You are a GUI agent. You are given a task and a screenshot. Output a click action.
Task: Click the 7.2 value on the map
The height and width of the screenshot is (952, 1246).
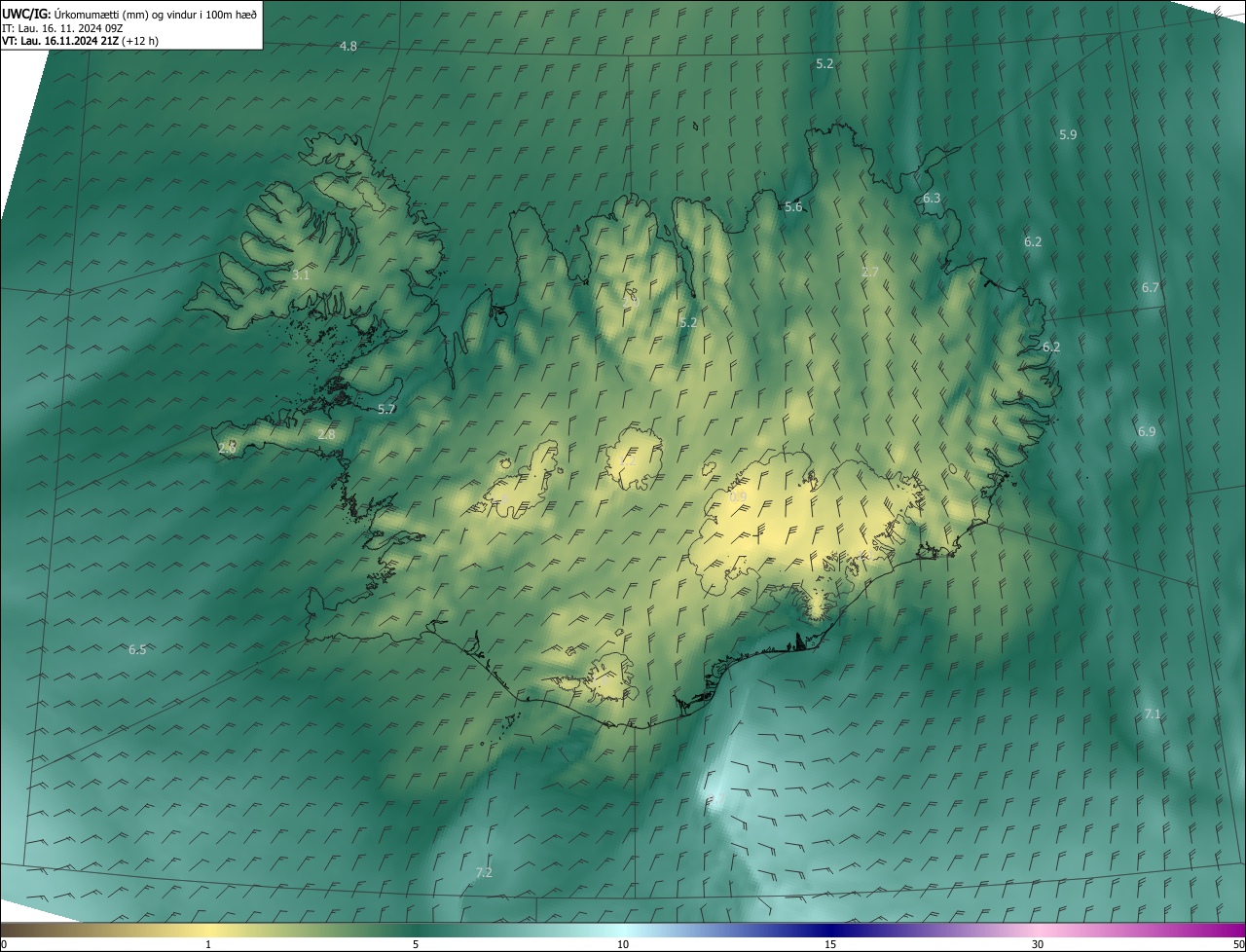point(484,873)
